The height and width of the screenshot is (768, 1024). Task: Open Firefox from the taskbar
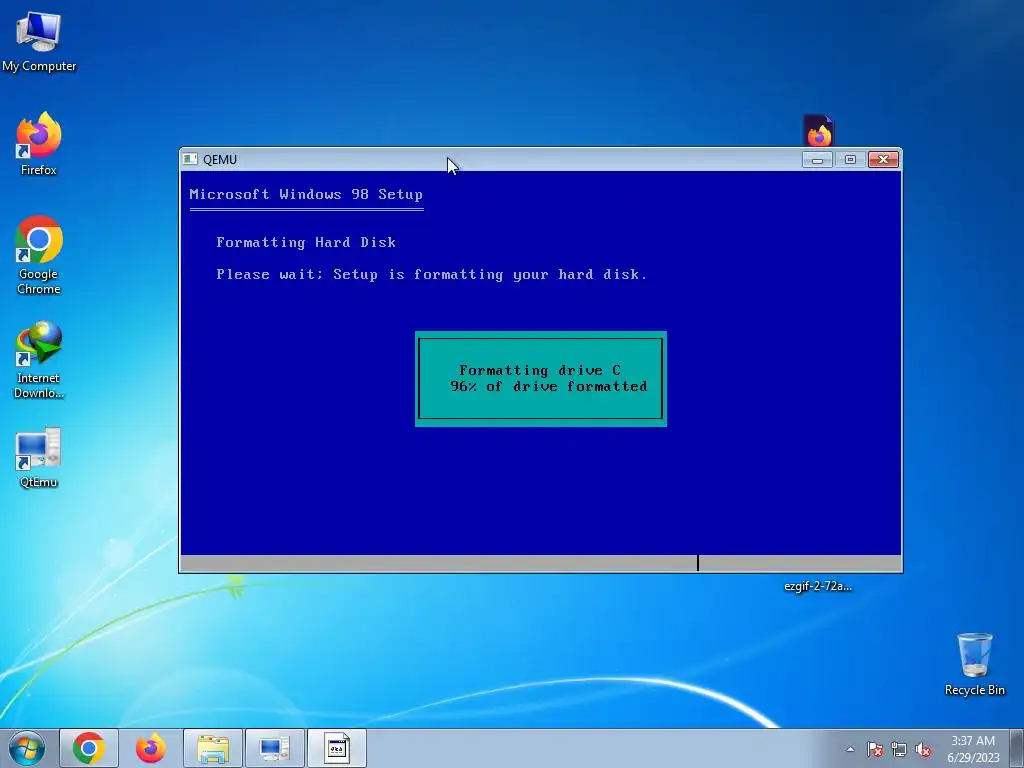151,748
